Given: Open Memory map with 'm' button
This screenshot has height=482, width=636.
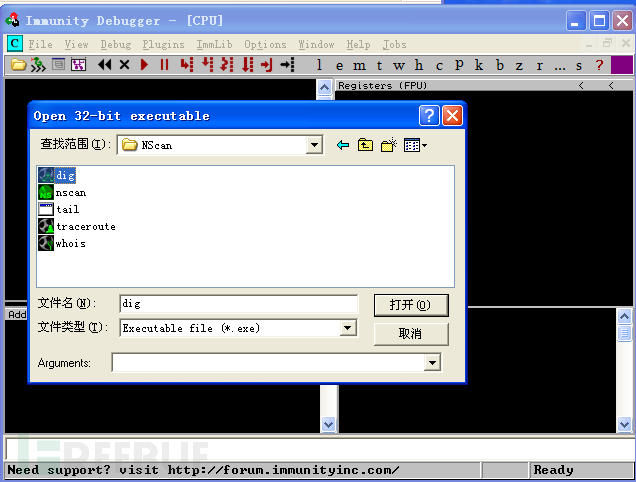Looking at the screenshot, I should (359, 65).
